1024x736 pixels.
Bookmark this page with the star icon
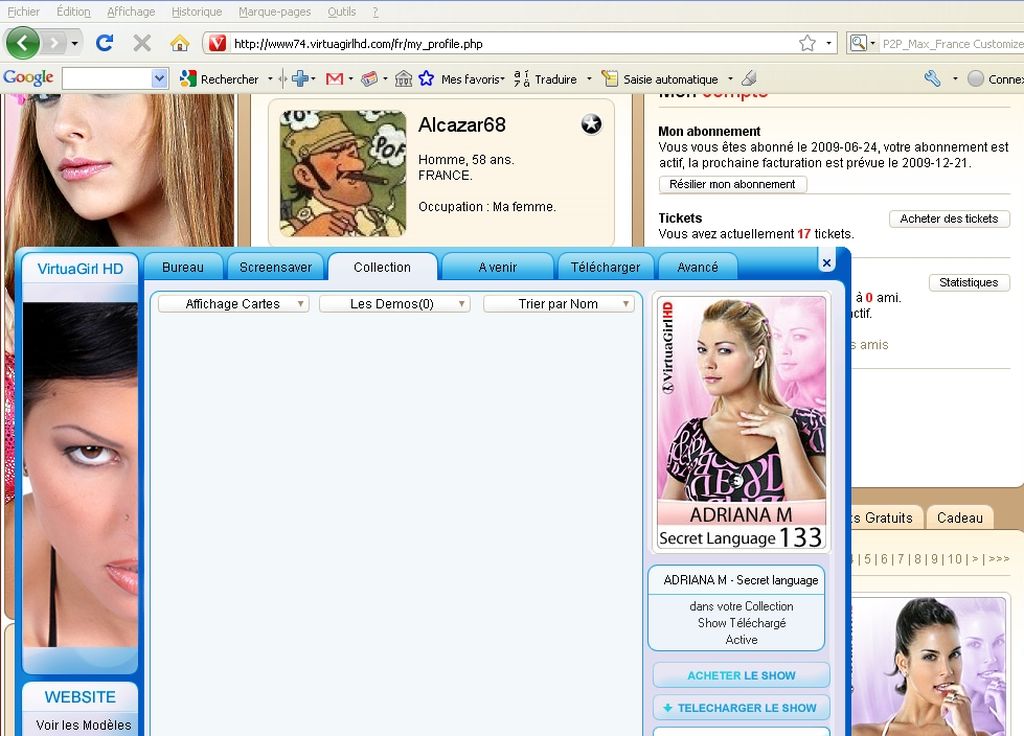(x=807, y=43)
